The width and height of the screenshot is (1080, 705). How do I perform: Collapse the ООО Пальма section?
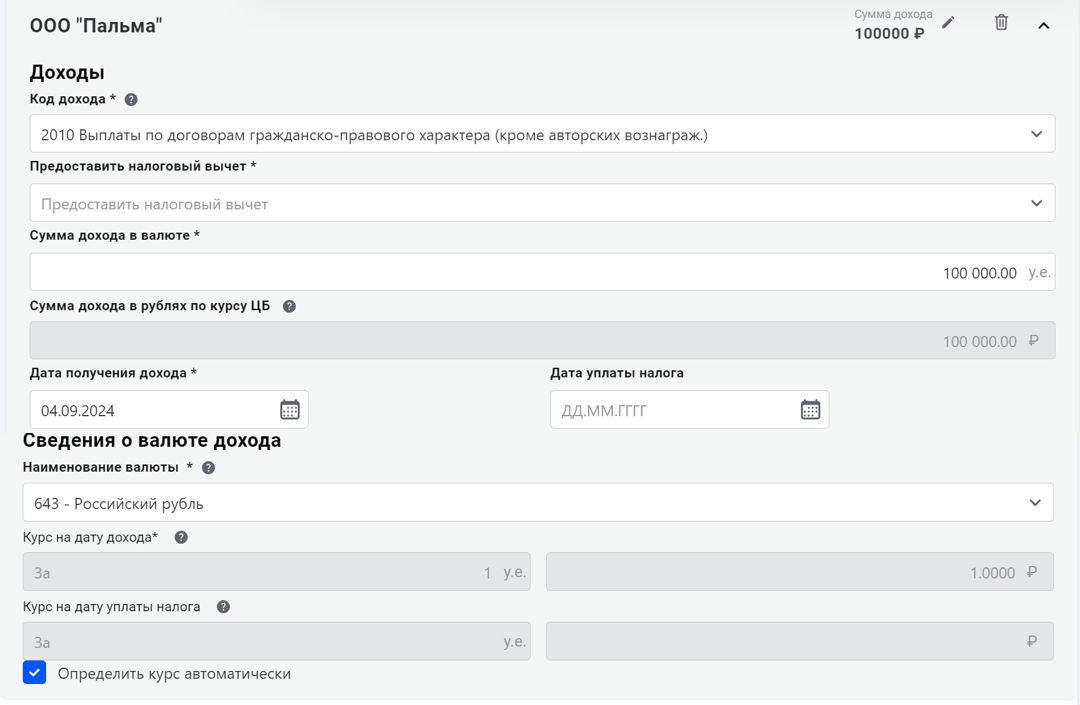(x=1043, y=26)
